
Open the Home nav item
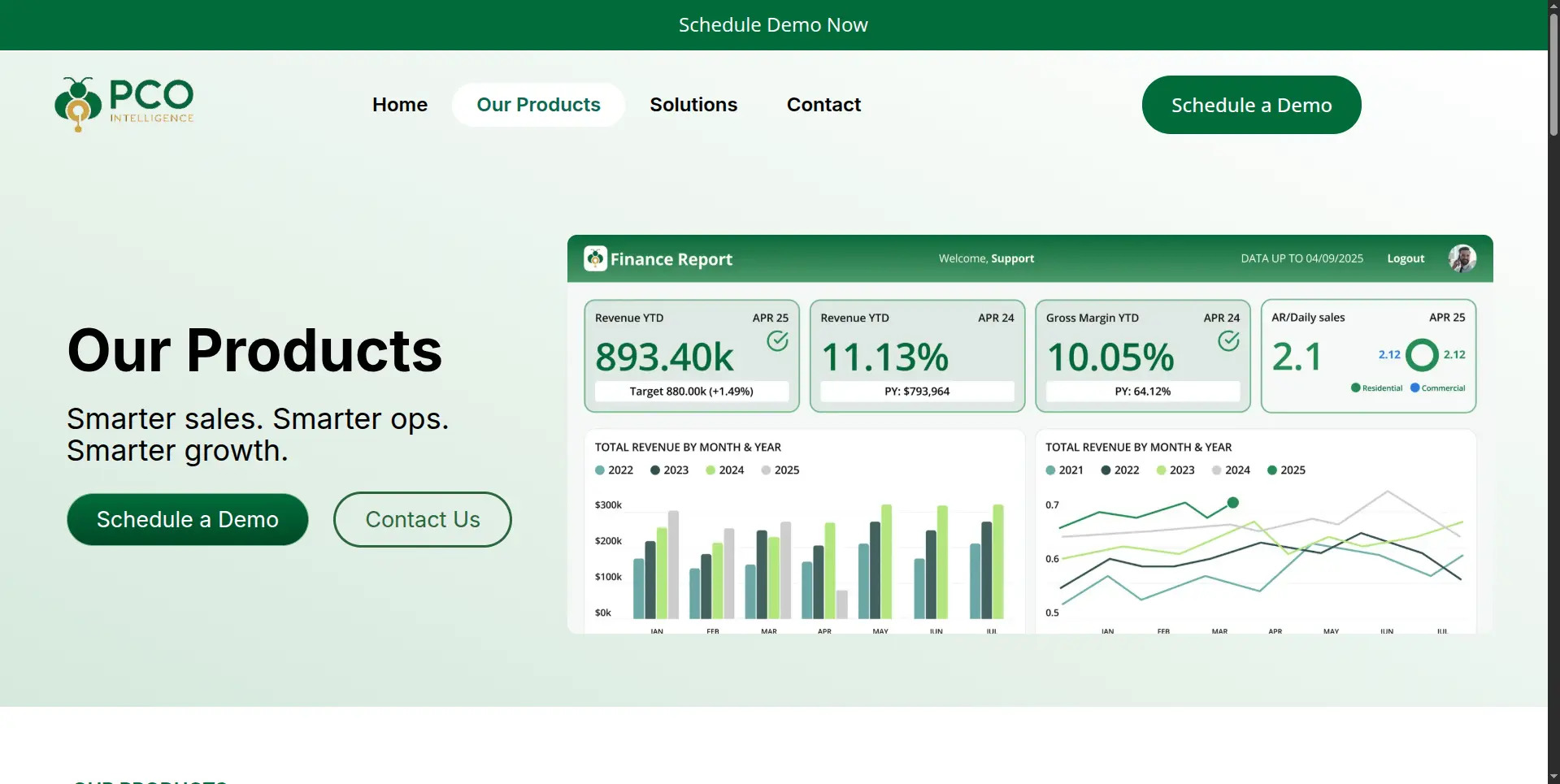click(x=400, y=105)
